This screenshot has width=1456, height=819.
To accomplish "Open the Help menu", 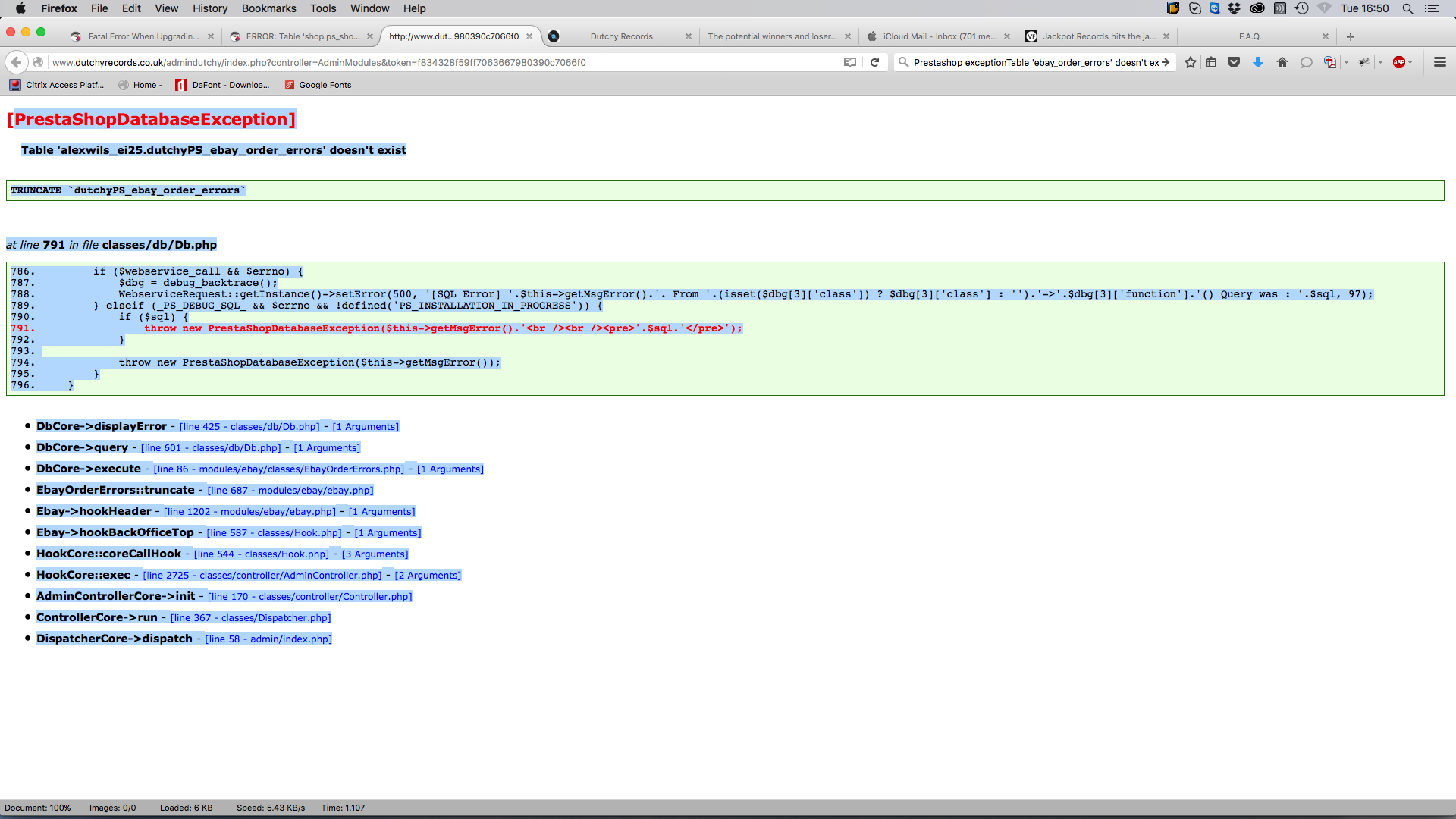I will pyautogui.click(x=415, y=8).
